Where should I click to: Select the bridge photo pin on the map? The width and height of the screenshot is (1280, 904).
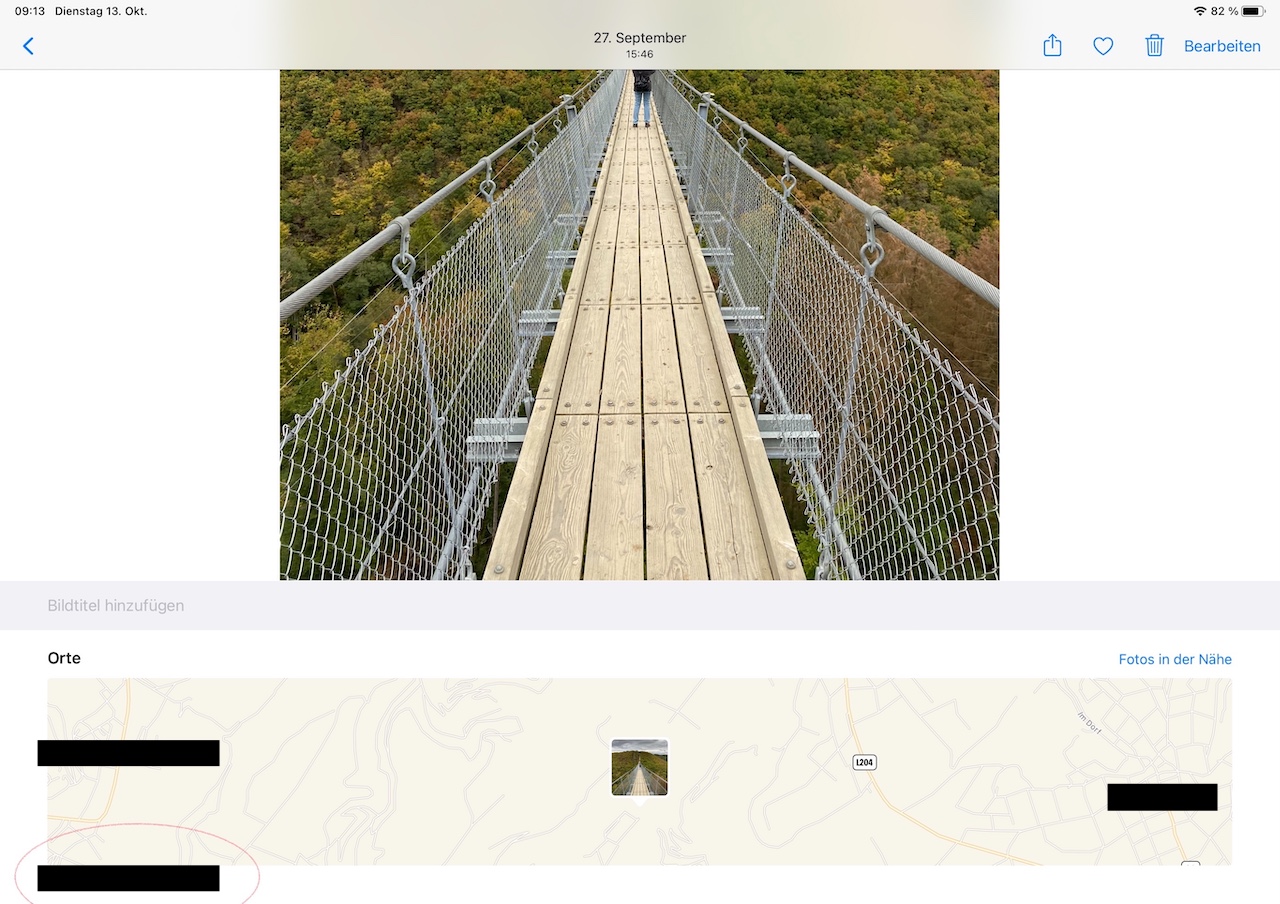[x=639, y=768]
